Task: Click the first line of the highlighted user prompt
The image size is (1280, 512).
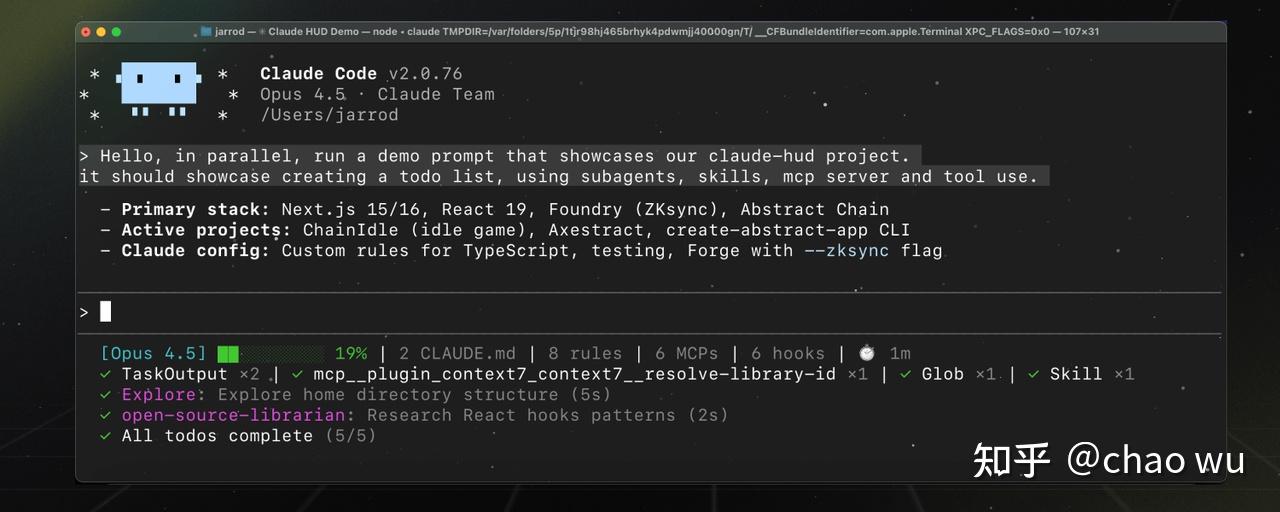Action: click(500, 156)
